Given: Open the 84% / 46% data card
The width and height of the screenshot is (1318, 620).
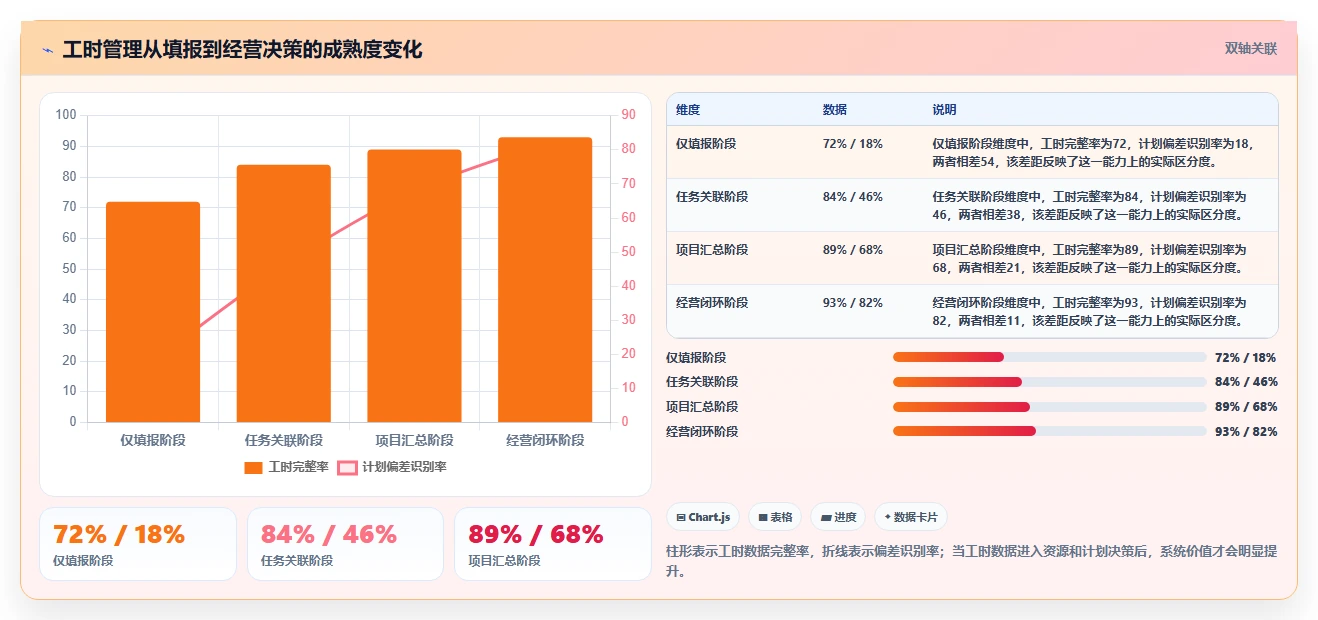Looking at the screenshot, I should [345, 544].
